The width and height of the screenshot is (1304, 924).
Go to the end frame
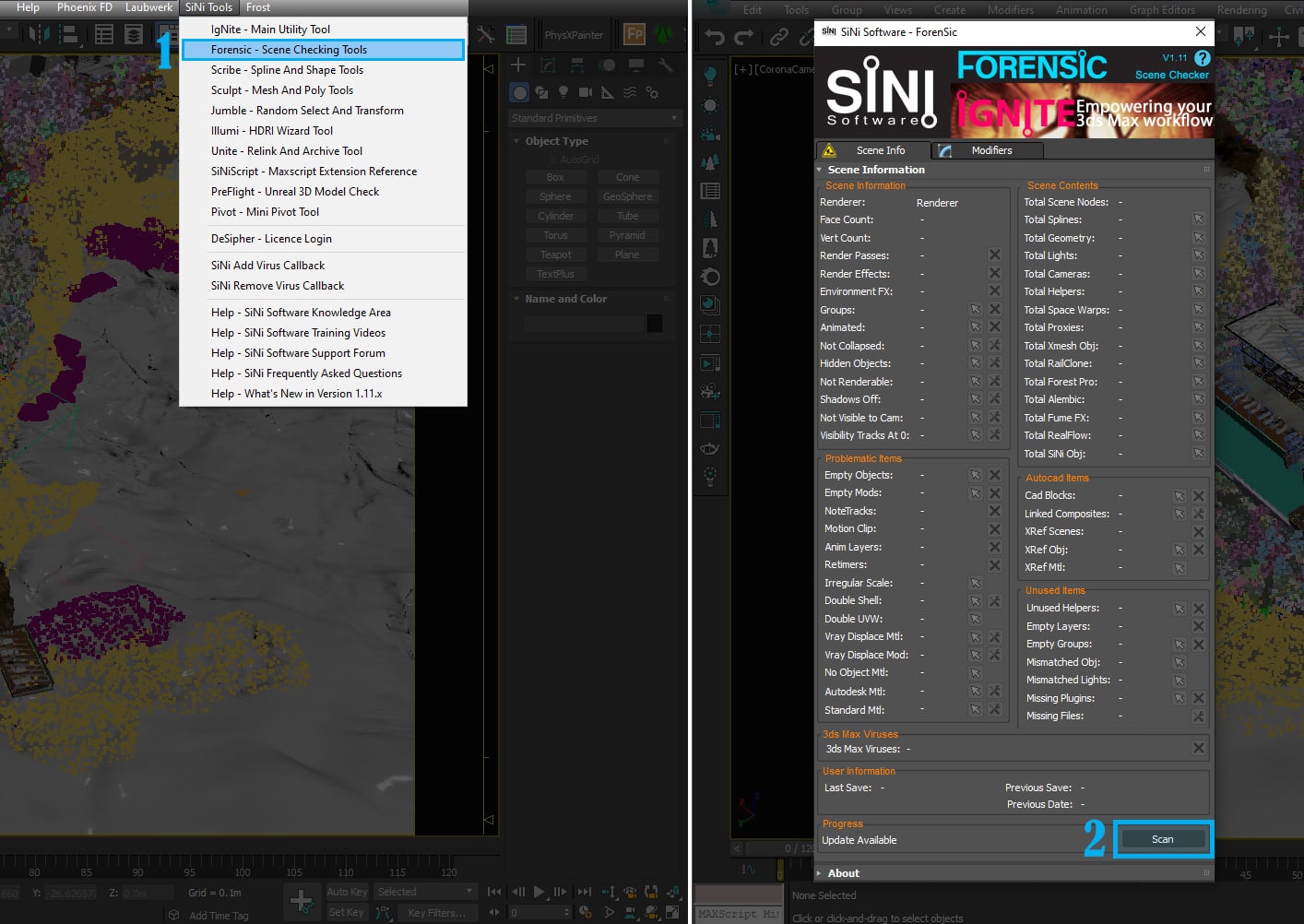584,892
